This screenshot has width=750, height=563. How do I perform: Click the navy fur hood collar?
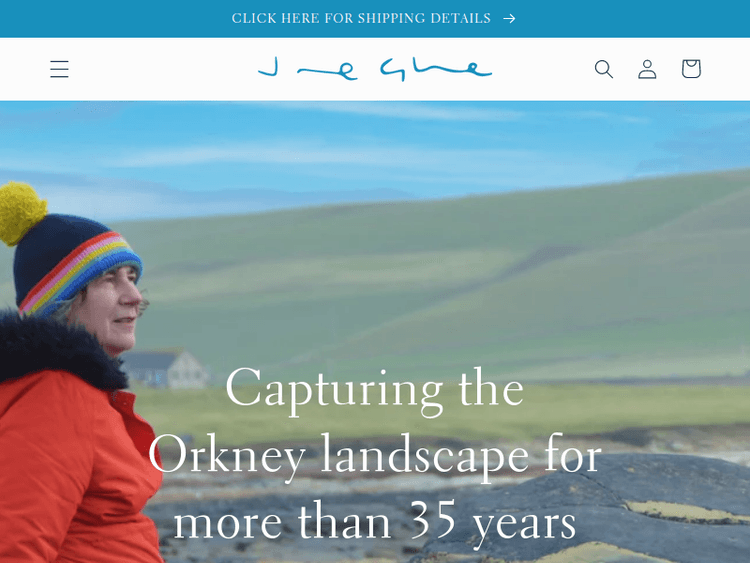point(57,349)
